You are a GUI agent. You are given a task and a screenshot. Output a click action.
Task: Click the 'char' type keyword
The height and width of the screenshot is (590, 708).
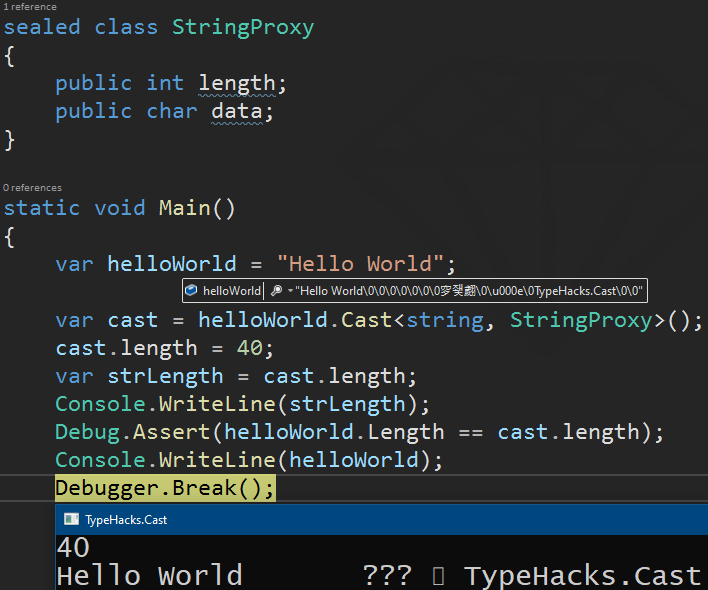point(172,111)
